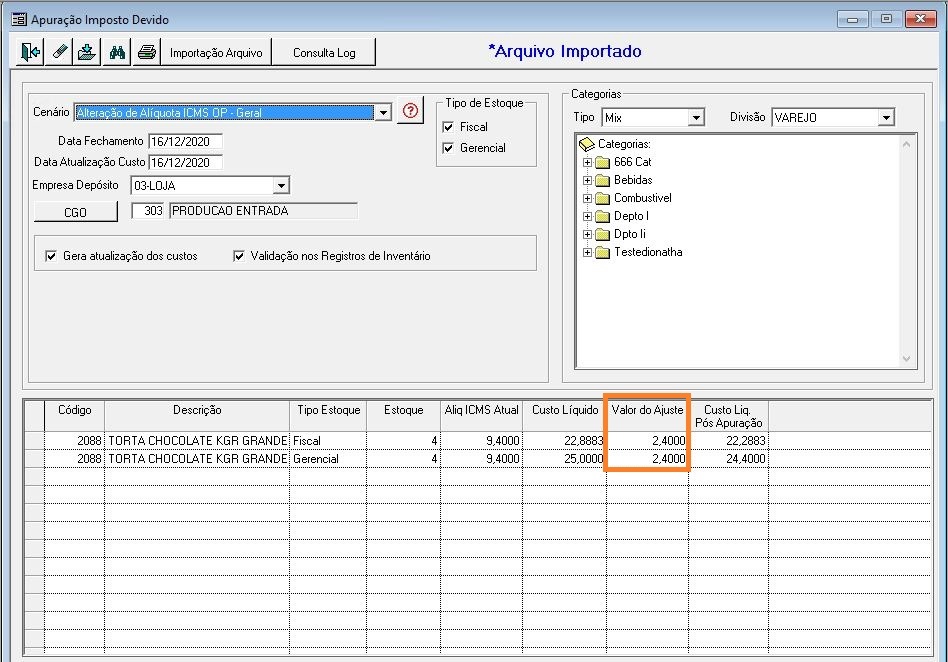Select the Categorias root tree label

(x=624, y=144)
